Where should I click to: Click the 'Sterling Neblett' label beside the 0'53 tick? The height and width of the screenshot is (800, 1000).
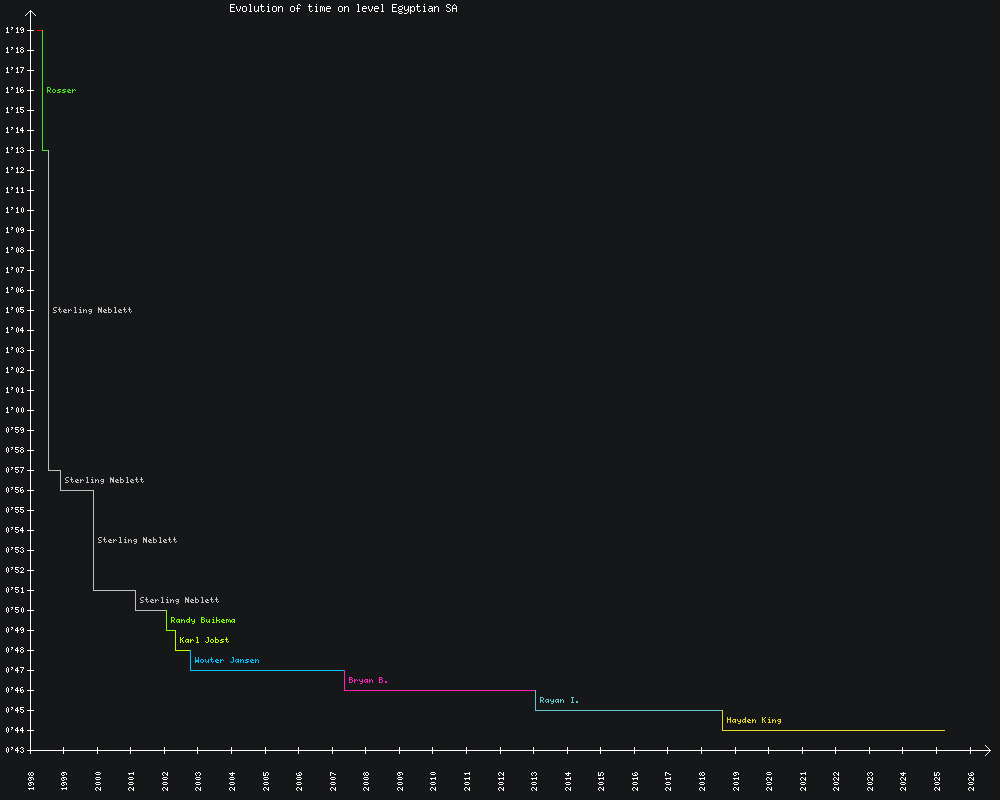(137, 541)
